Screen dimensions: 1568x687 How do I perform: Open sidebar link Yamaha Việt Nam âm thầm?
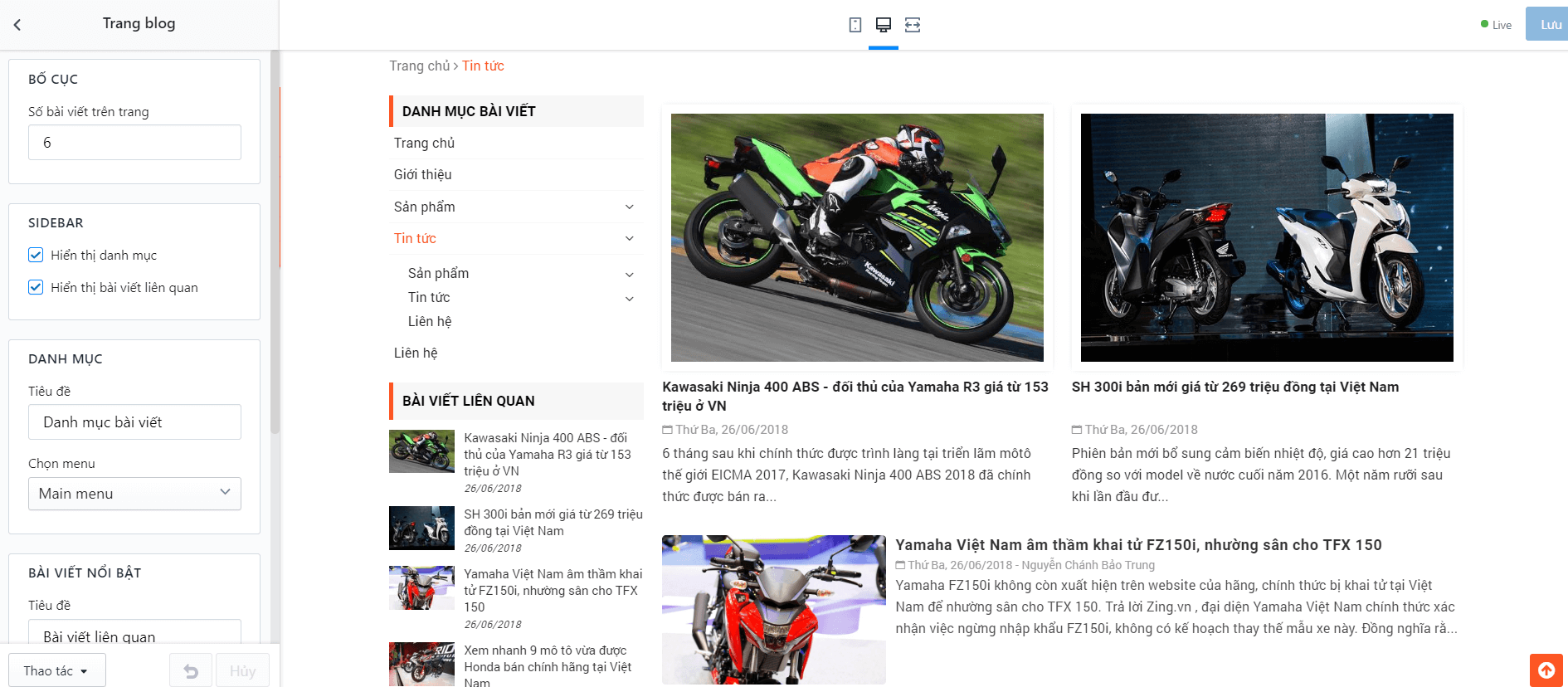tap(553, 590)
